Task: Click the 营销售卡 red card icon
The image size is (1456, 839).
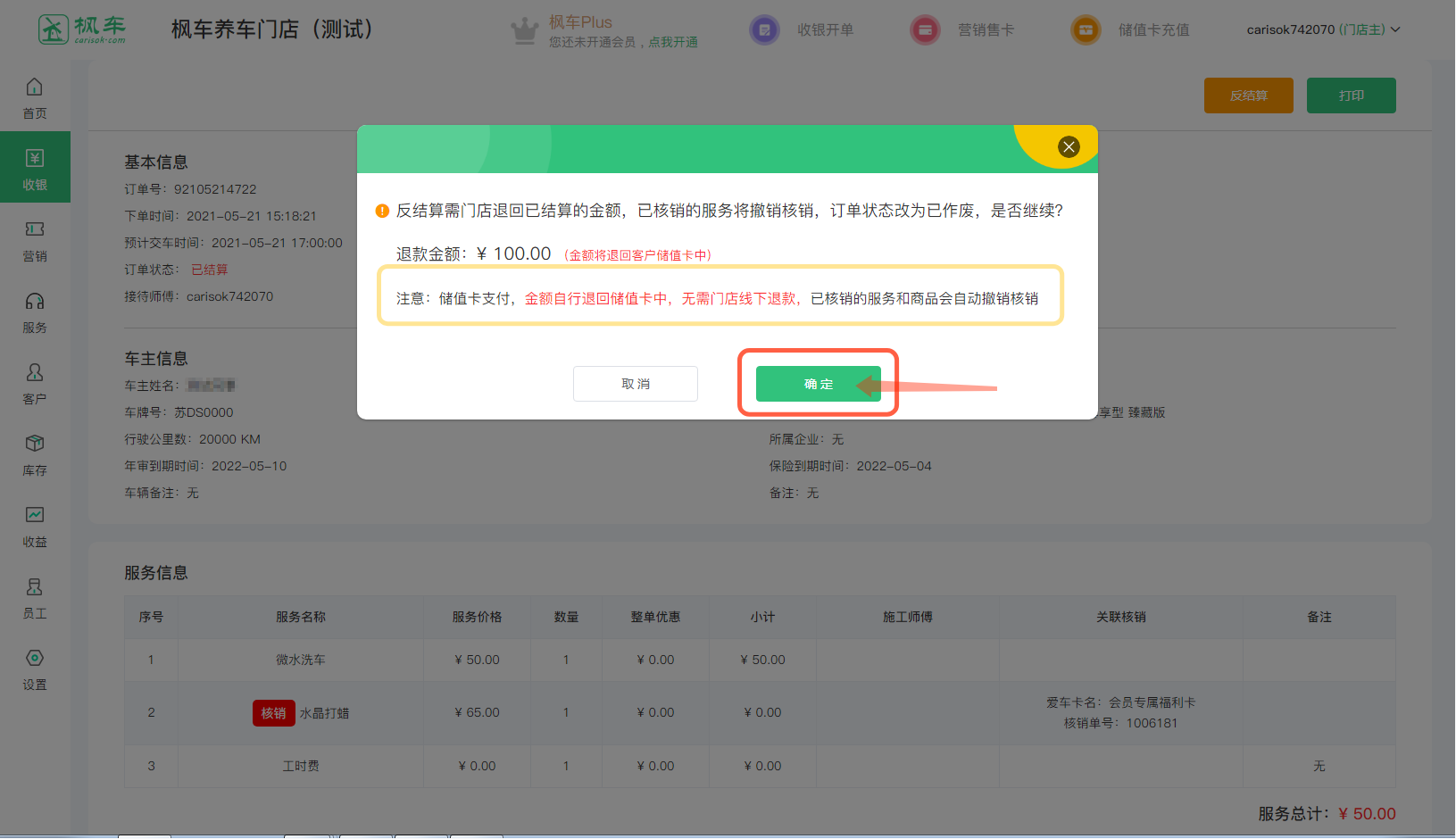Action: (x=925, y=30)
